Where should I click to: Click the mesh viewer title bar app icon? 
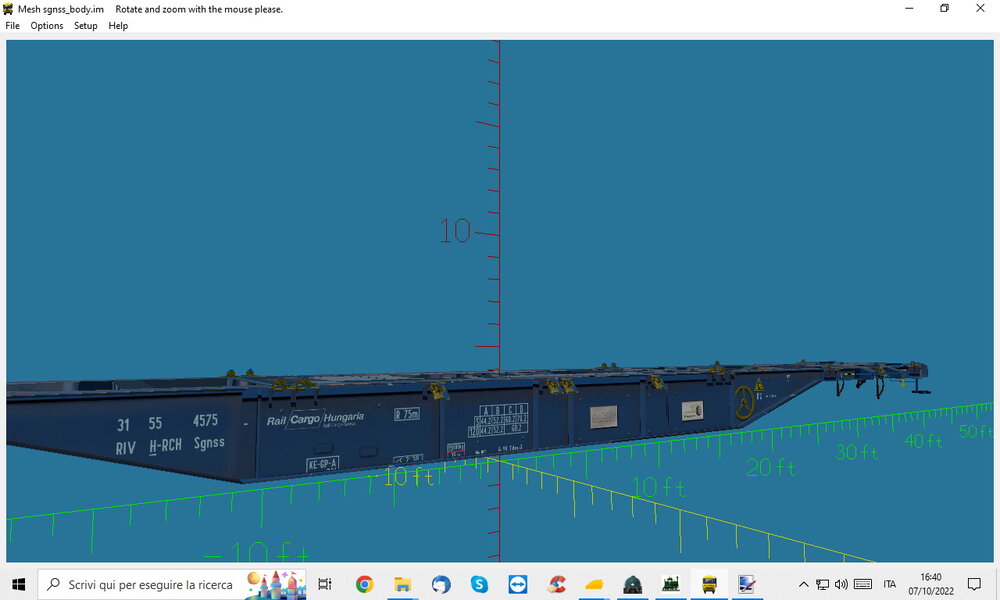[8, 9]
